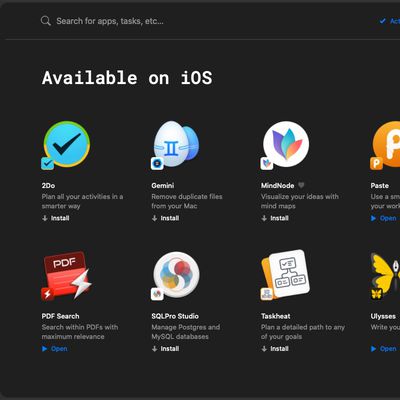Image resolution: width=400 pixels, height=400 pixels.
Task: Click the small iOS badge on MindNode icon
Action: pyautogui.click(x=267, y=163)
